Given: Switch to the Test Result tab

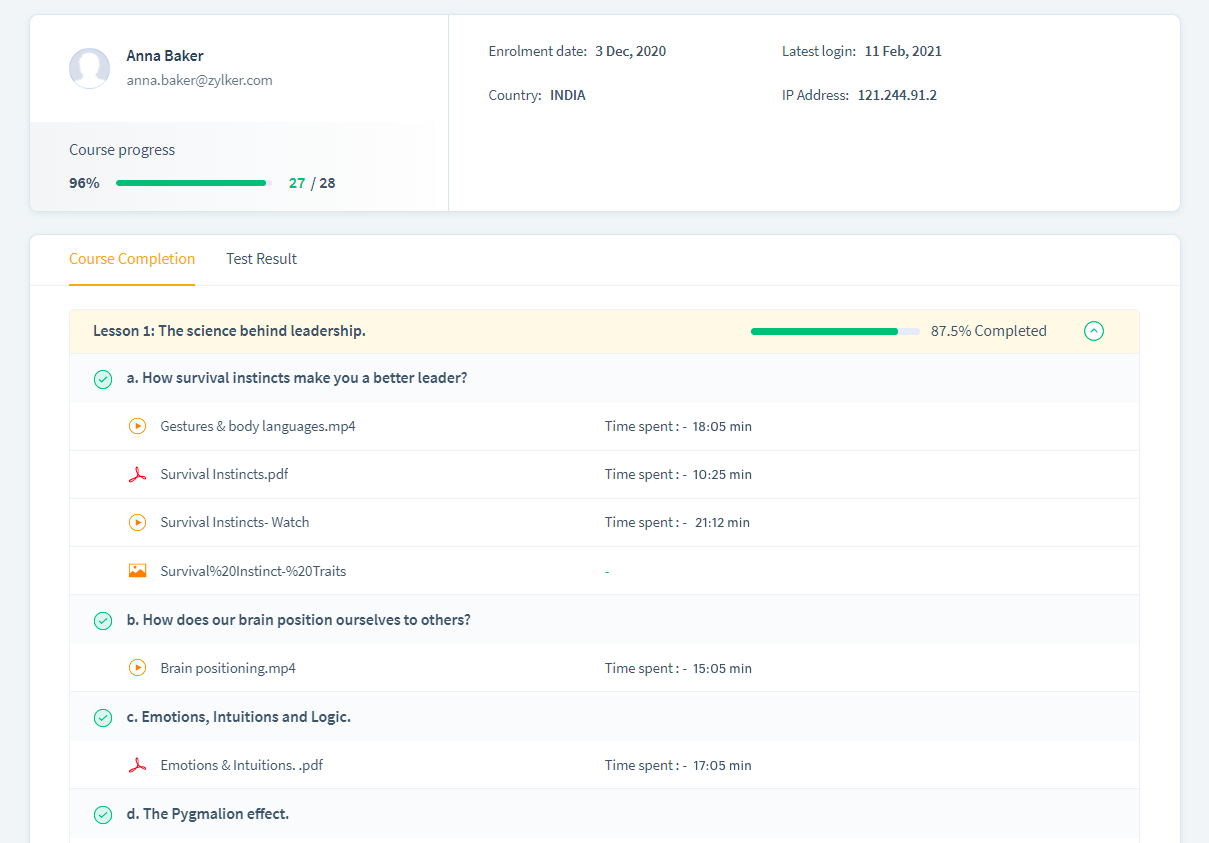Looking at the screenshot, I should (x=261, y=259).
